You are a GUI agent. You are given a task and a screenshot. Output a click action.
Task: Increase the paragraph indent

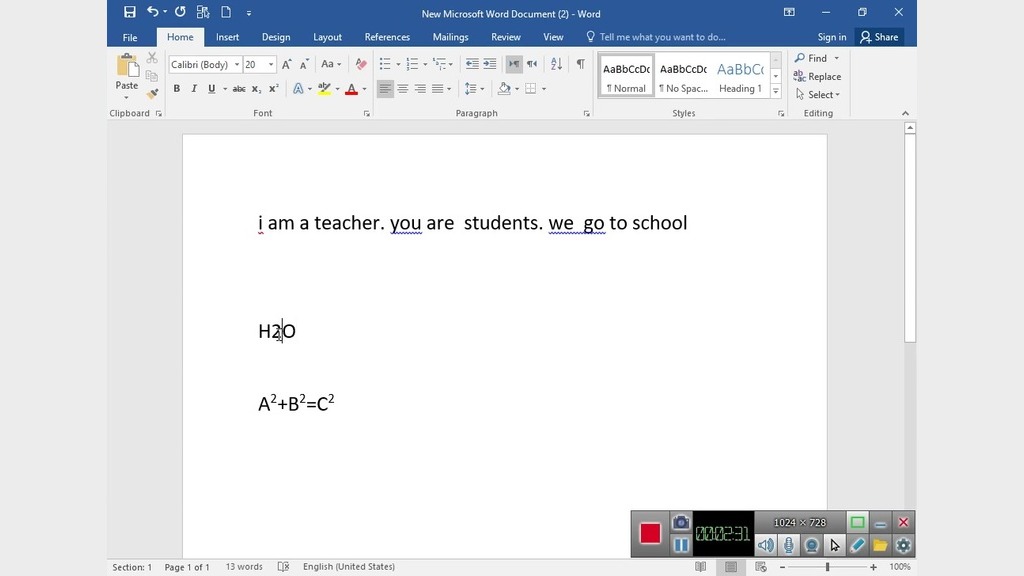[x=489, y=64]
